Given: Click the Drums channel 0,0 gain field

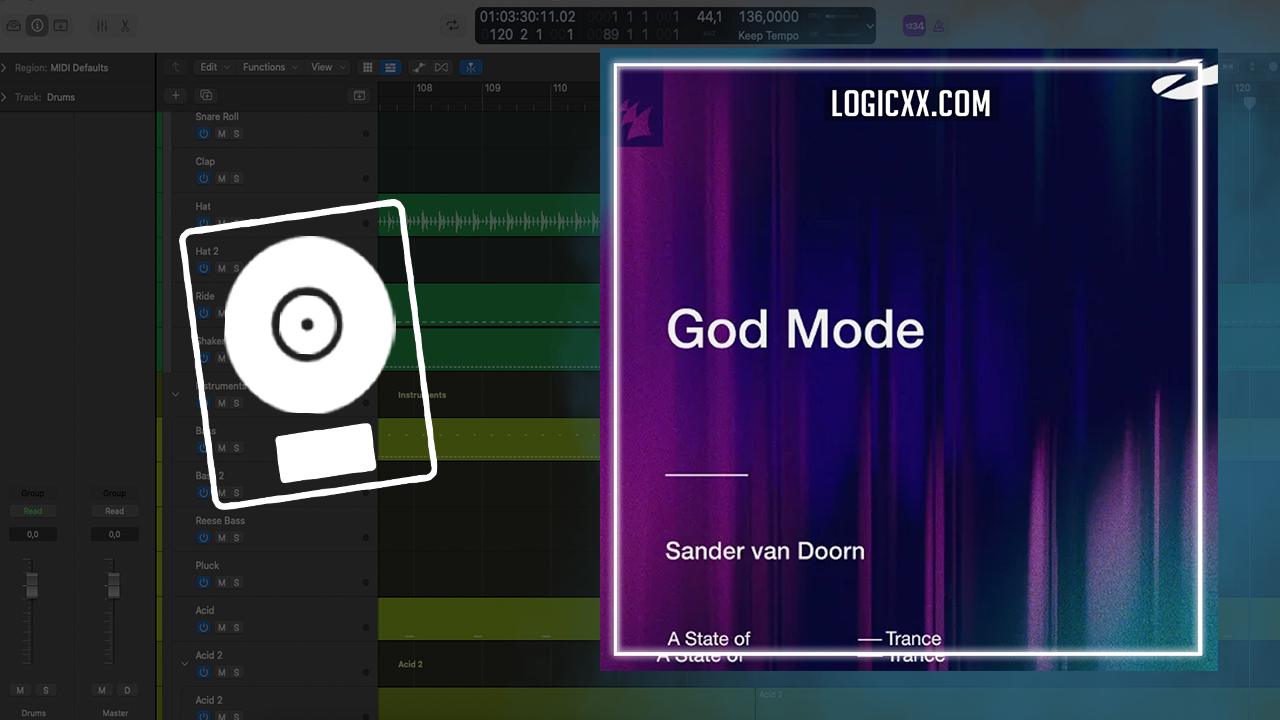Looking at the screenshot, I should [33, 535].
